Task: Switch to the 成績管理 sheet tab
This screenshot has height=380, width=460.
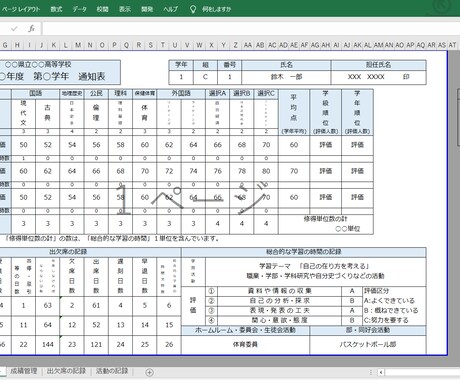Action: click(23, 371)
